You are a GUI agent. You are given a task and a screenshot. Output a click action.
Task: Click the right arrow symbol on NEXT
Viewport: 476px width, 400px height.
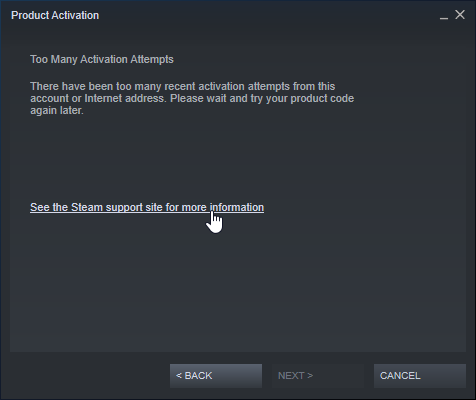pos(310,376)
